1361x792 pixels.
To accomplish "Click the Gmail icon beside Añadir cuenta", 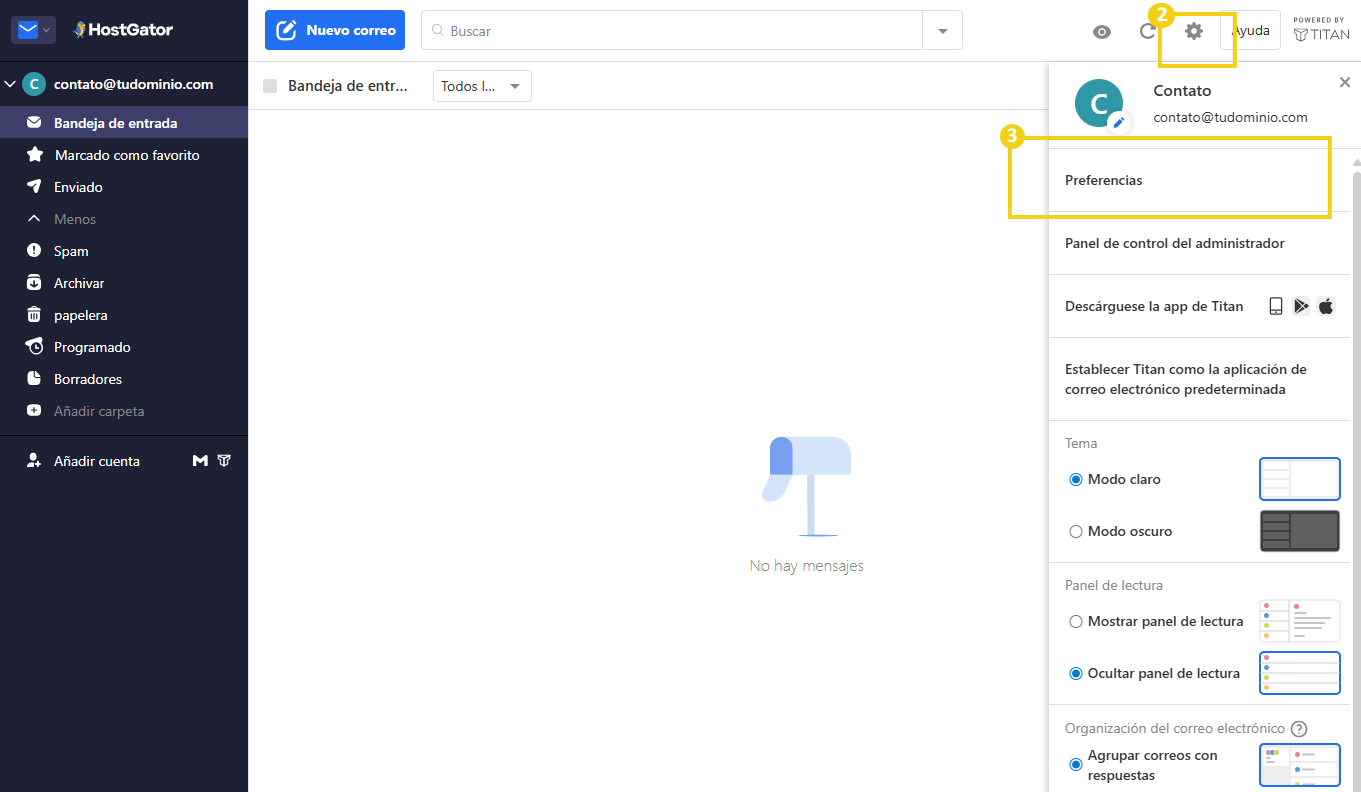I will point(200,460).
